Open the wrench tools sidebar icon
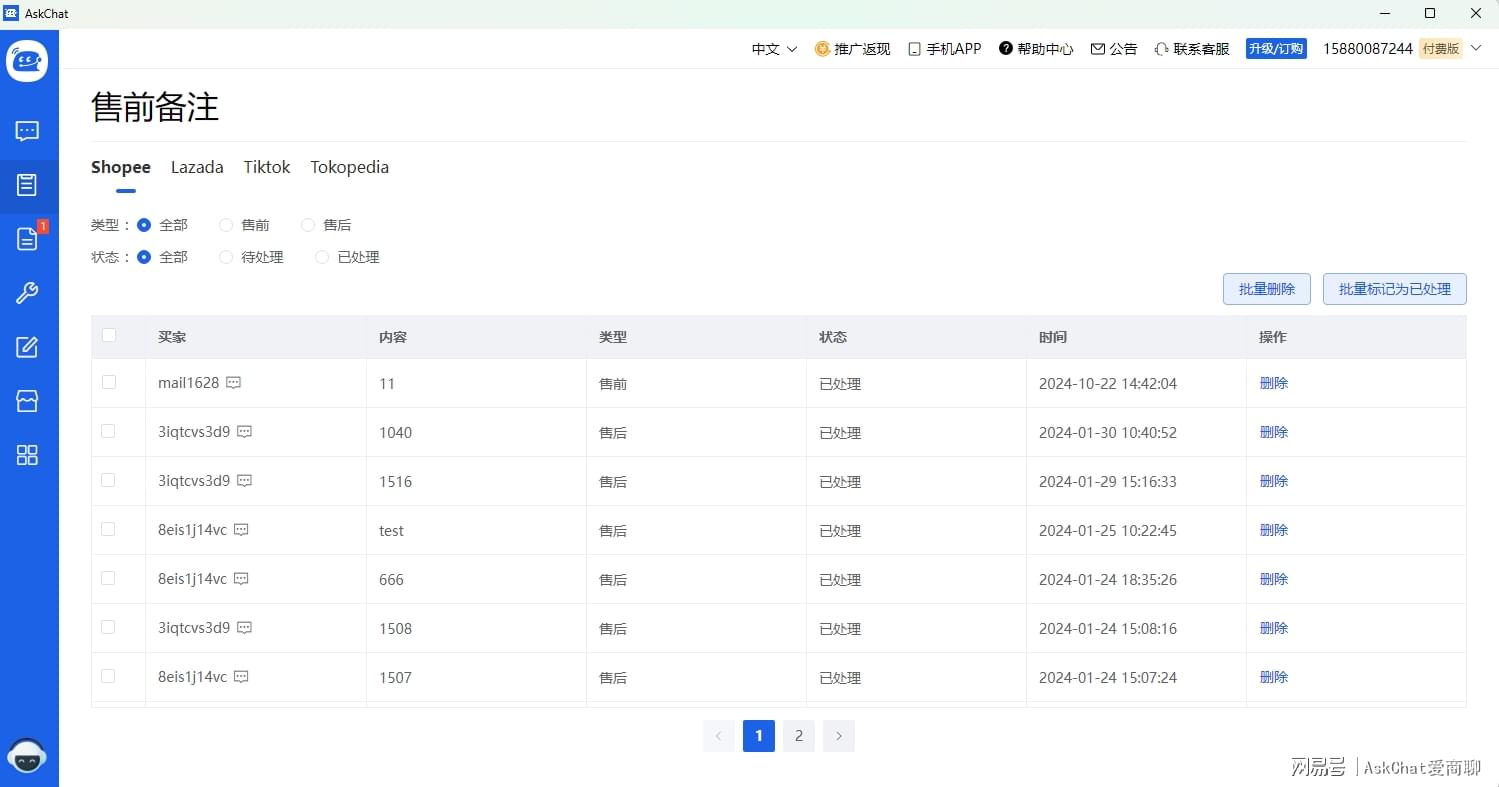The height and width of the screenshot is (787, 1499). (27, 293)
